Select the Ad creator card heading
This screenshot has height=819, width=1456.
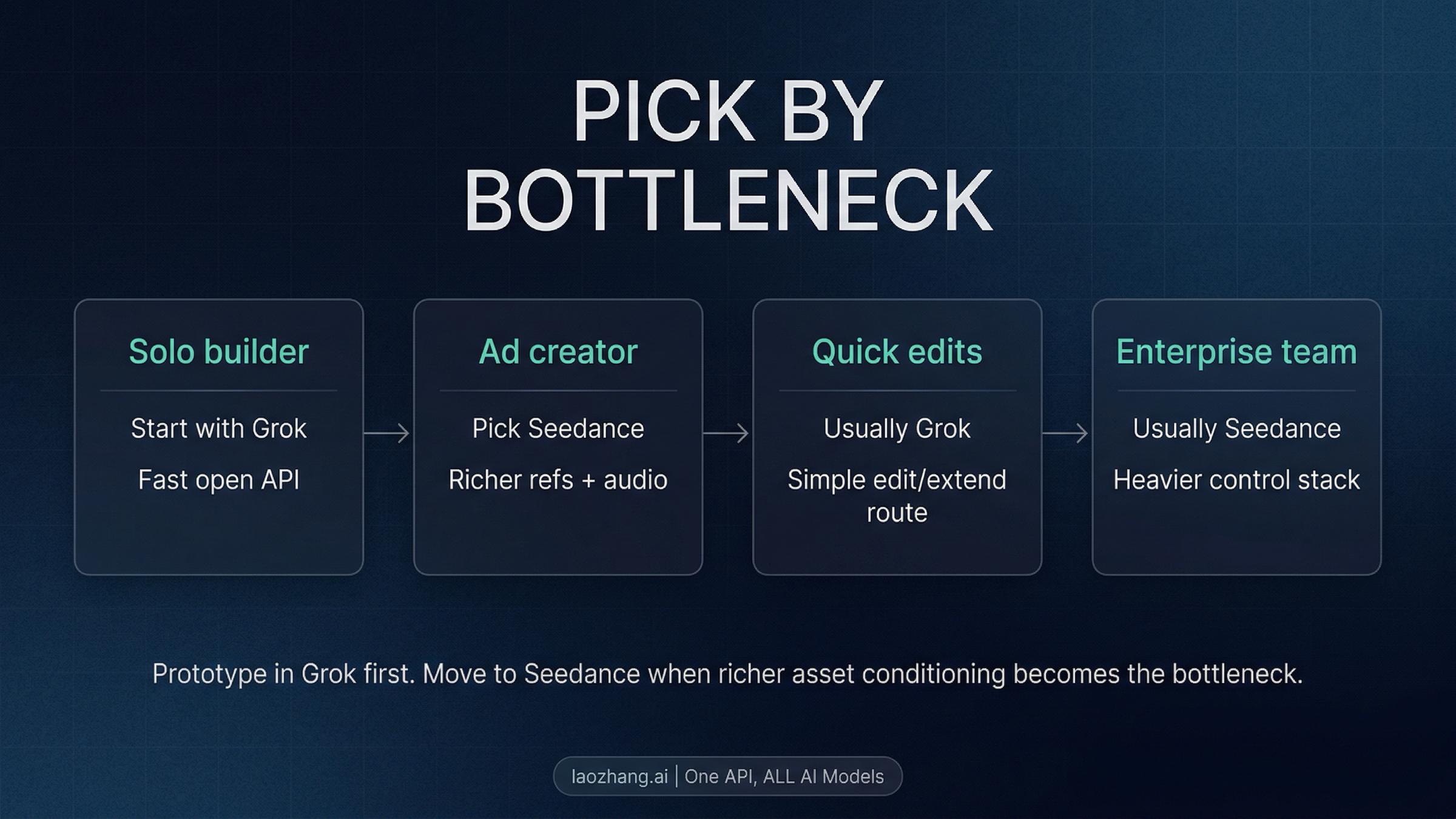coord(558,352)
